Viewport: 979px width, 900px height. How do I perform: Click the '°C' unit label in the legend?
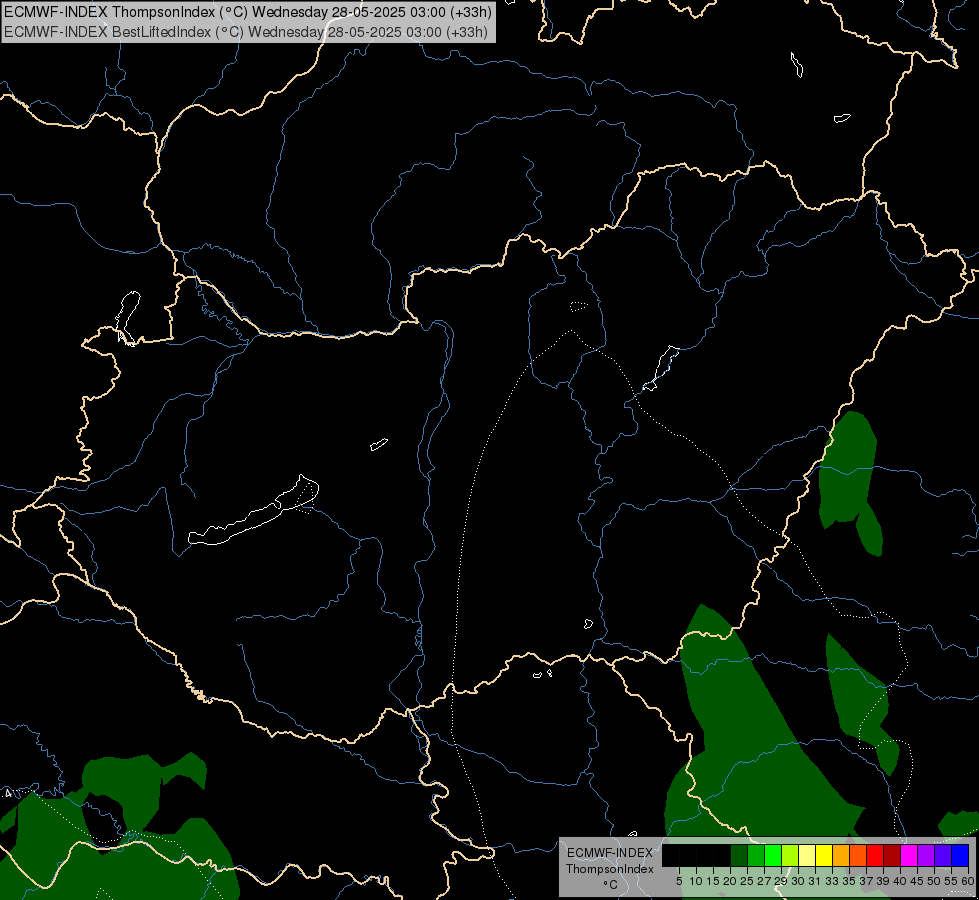[610, 884]
